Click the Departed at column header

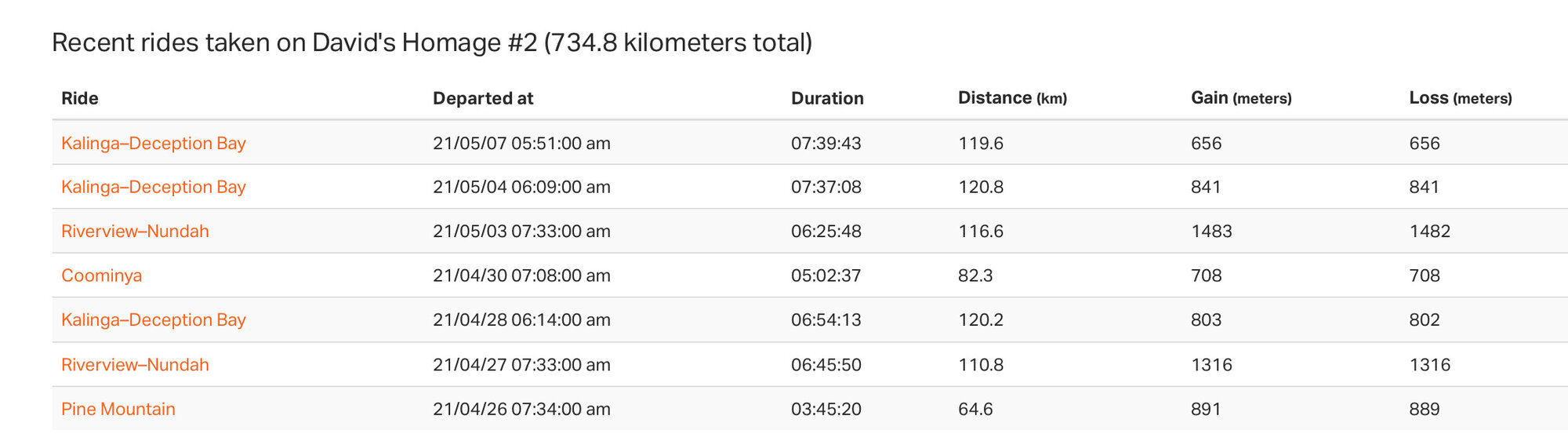coord(483,99)
